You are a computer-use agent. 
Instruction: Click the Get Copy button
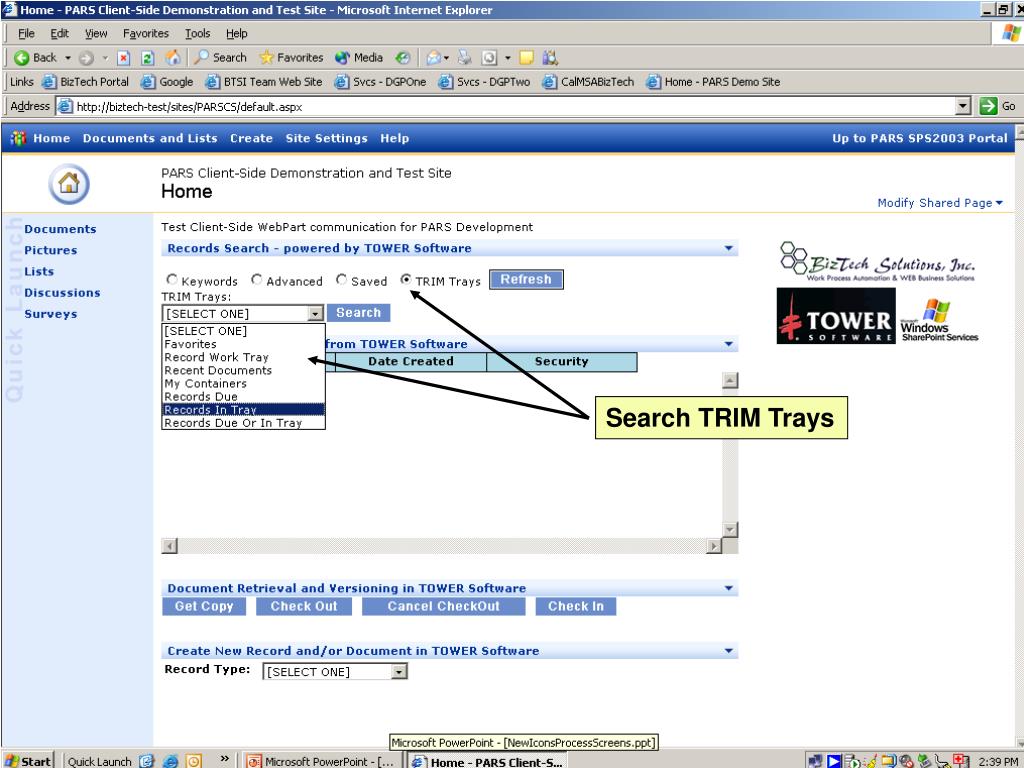coord(204,606)
